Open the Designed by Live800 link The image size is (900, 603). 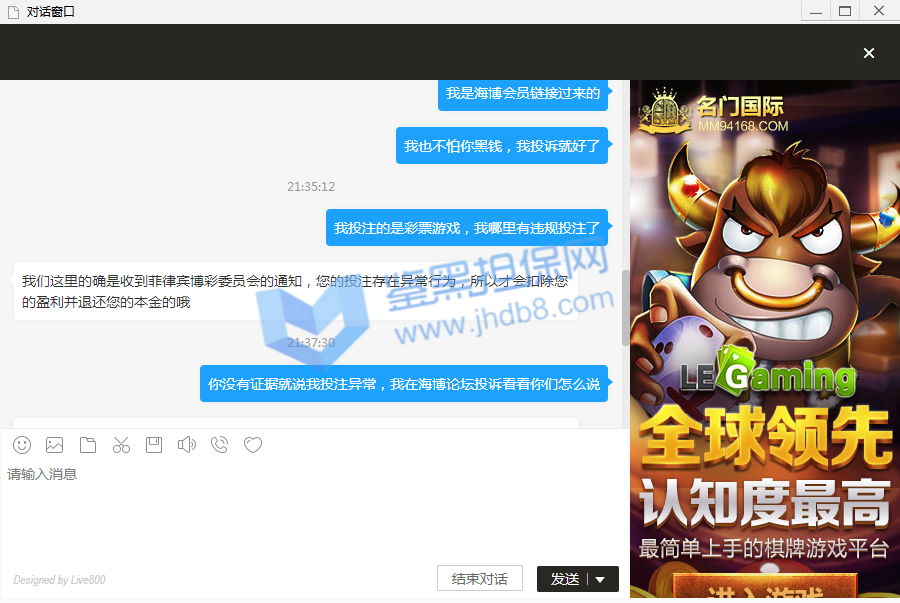click(59, 580)
